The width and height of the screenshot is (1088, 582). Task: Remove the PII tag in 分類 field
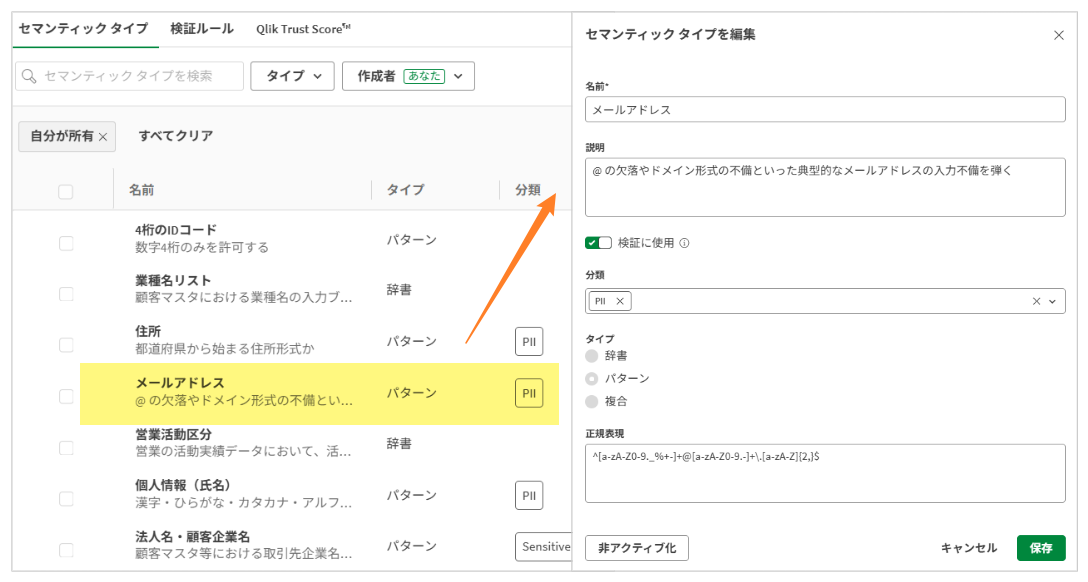(x=620, y=301)
